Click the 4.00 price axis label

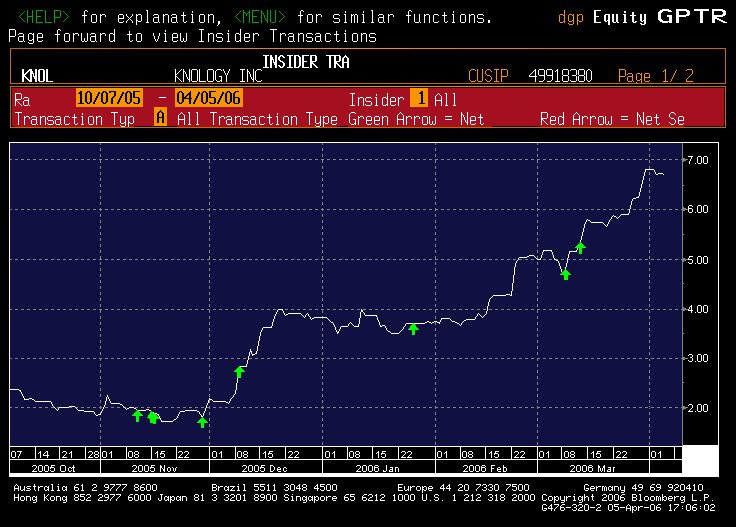point(698,309)
